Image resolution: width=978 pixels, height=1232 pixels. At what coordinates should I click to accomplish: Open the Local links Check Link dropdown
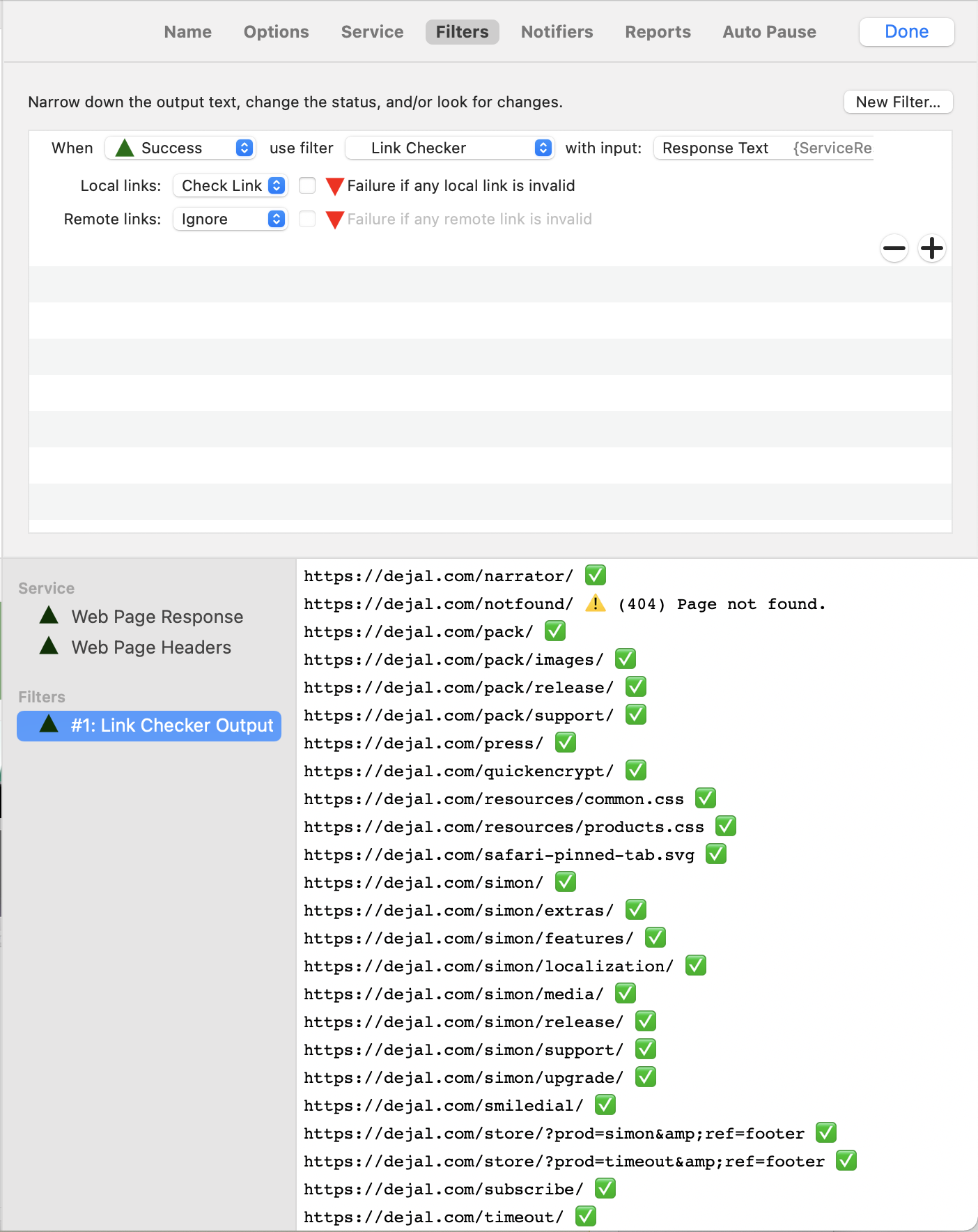231,185
